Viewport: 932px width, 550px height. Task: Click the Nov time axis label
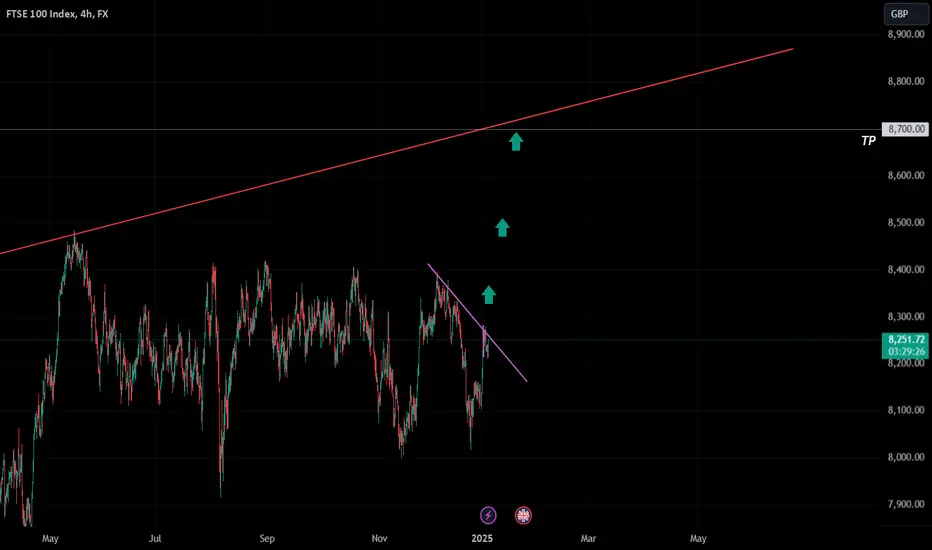click(x=379, y=539)
